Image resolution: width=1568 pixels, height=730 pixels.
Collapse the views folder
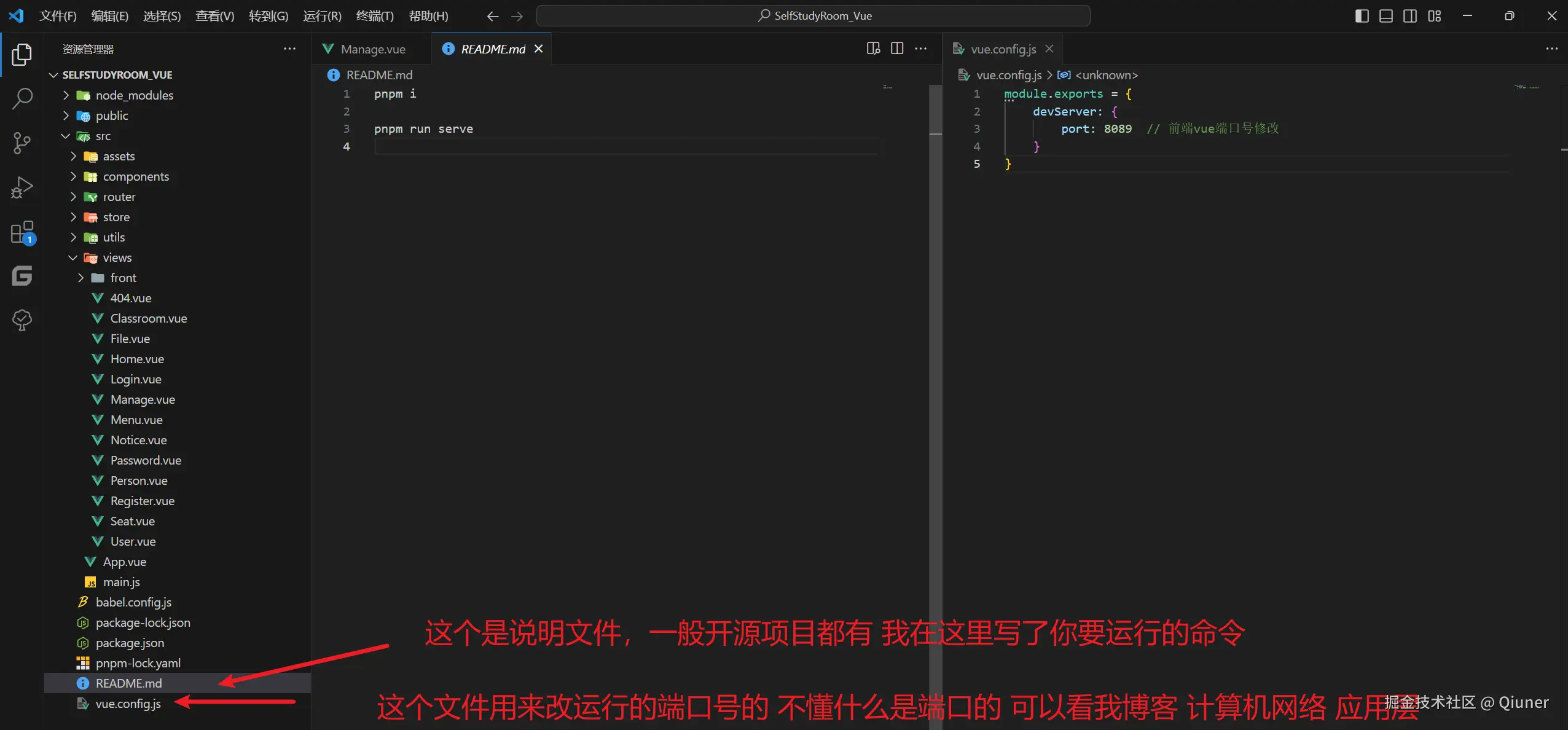(x=72, y=257)
